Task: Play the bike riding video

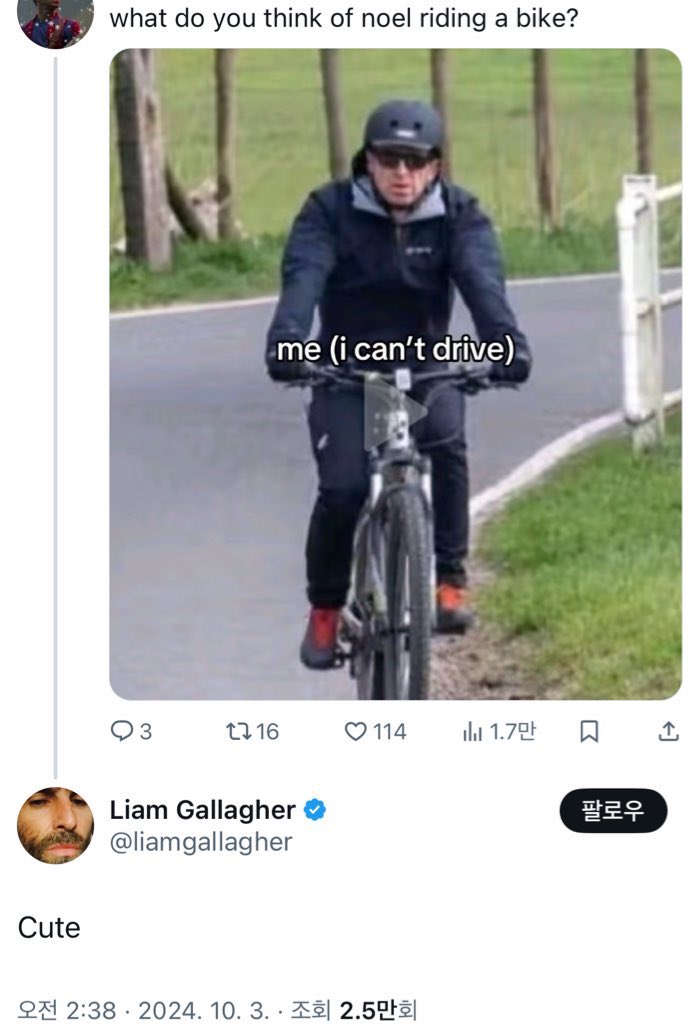Action: coord(395,412)
